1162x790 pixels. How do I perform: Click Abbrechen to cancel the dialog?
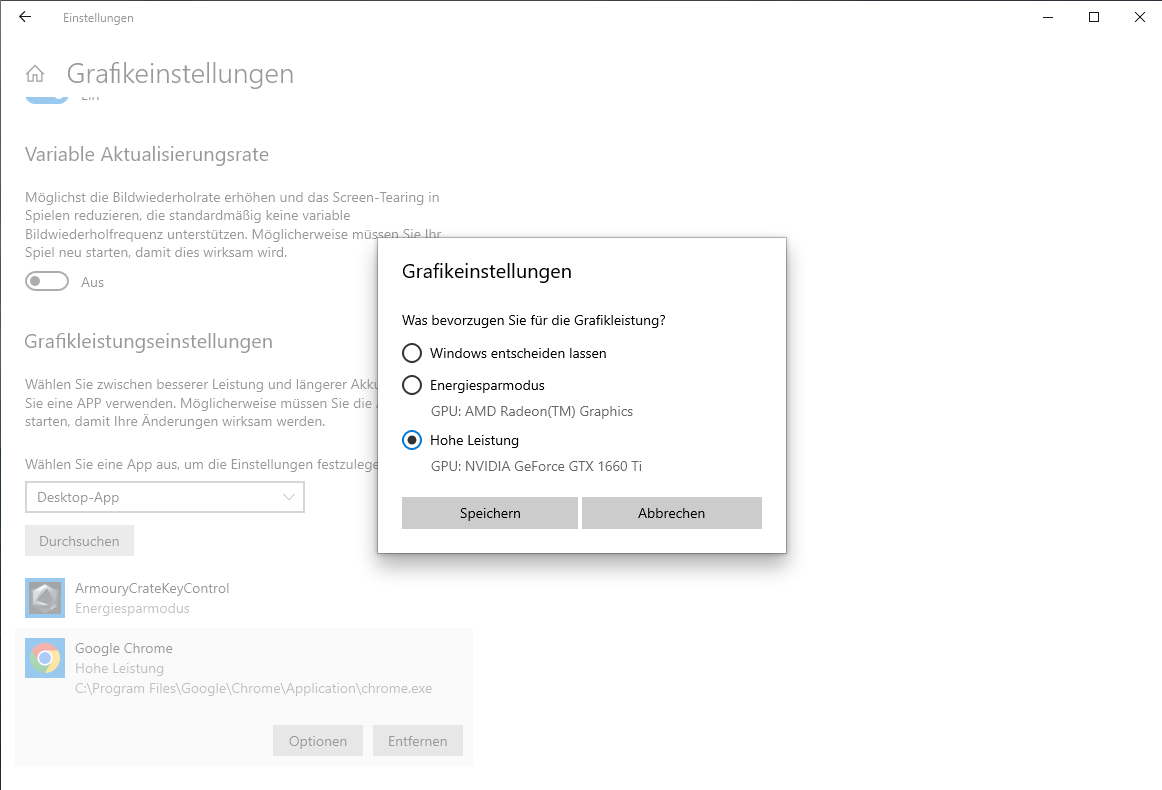[x=671, y=513]
